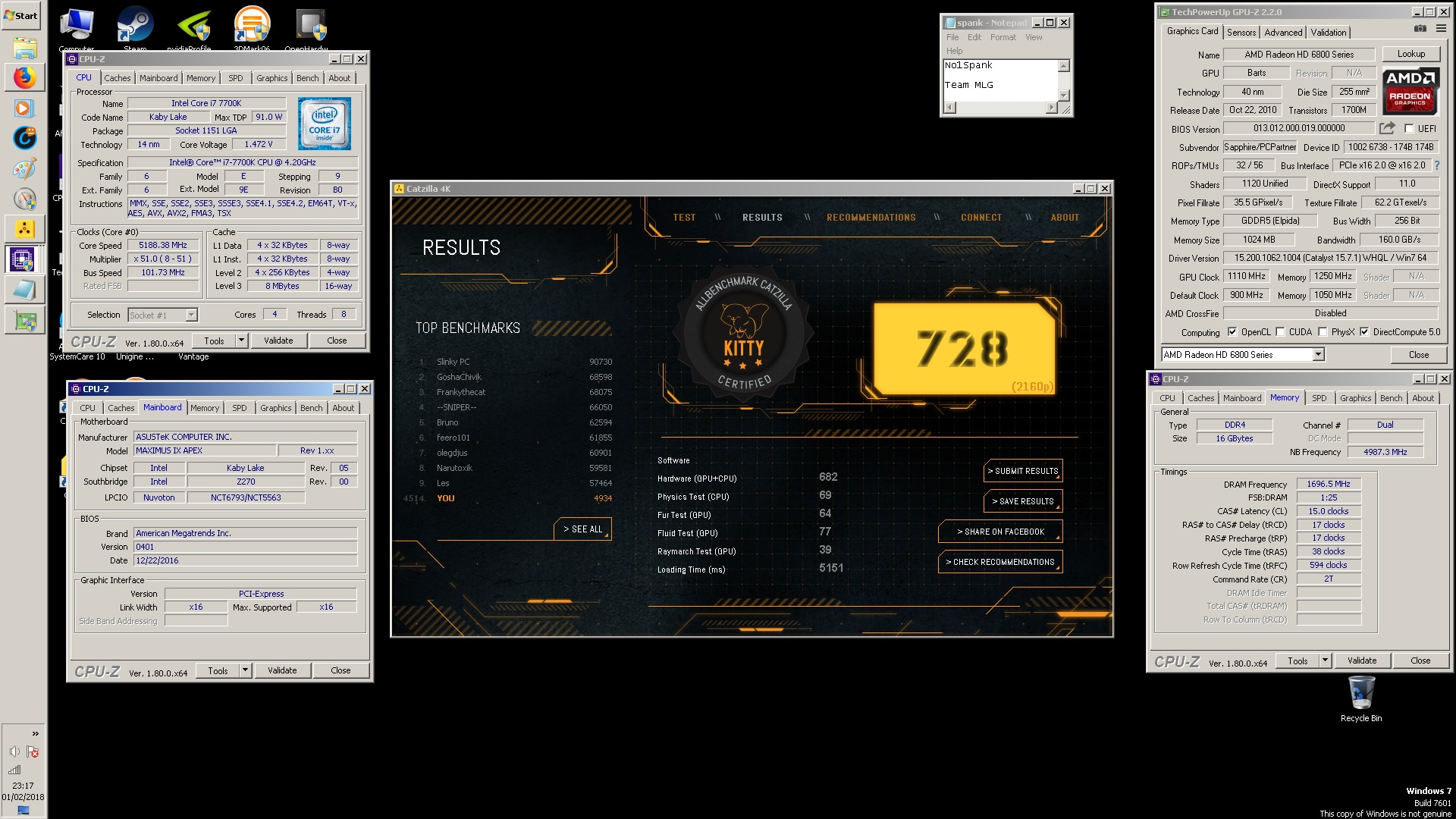
Task: Open the 3DMark06 desktop shortcut
Action: (x=252, y=30)
